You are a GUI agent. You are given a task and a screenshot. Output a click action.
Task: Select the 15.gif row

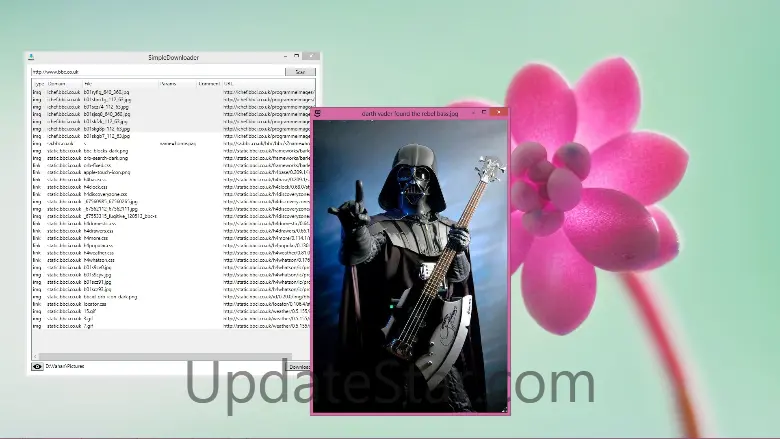[171, 311]
